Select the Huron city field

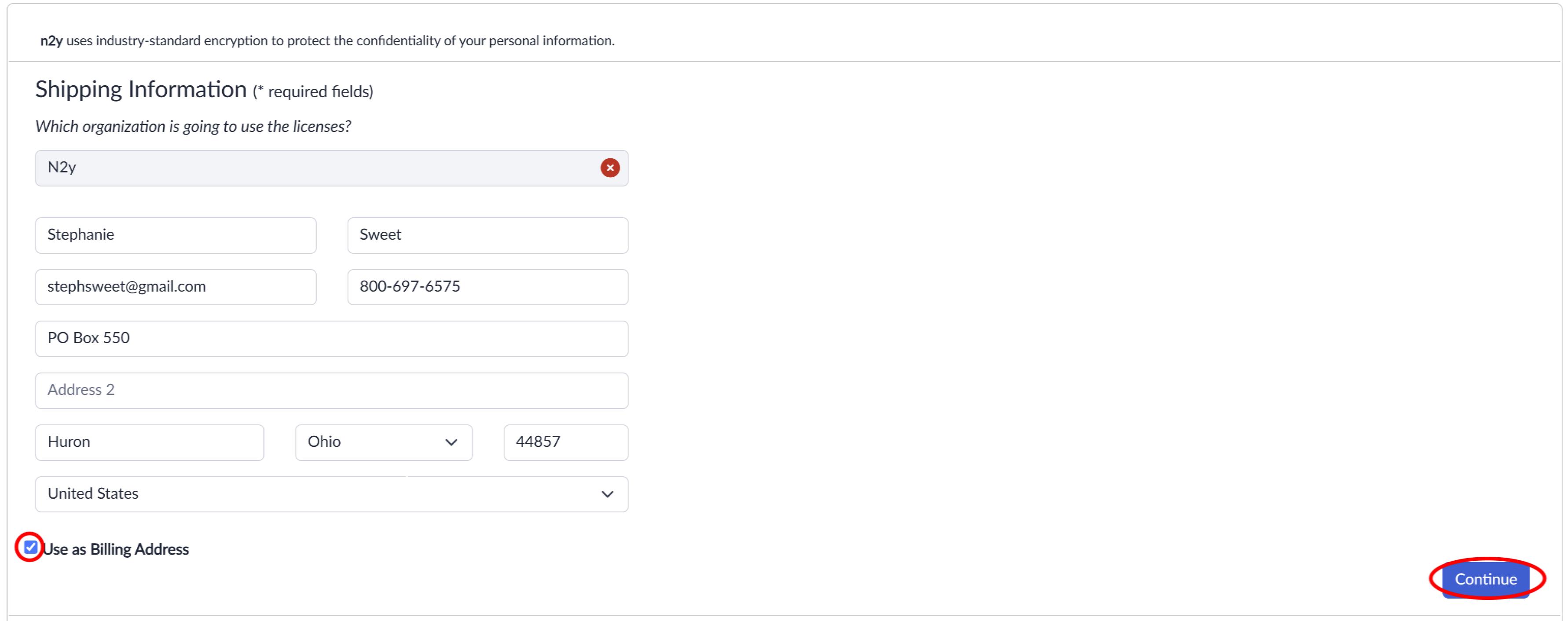pos(150,442)
